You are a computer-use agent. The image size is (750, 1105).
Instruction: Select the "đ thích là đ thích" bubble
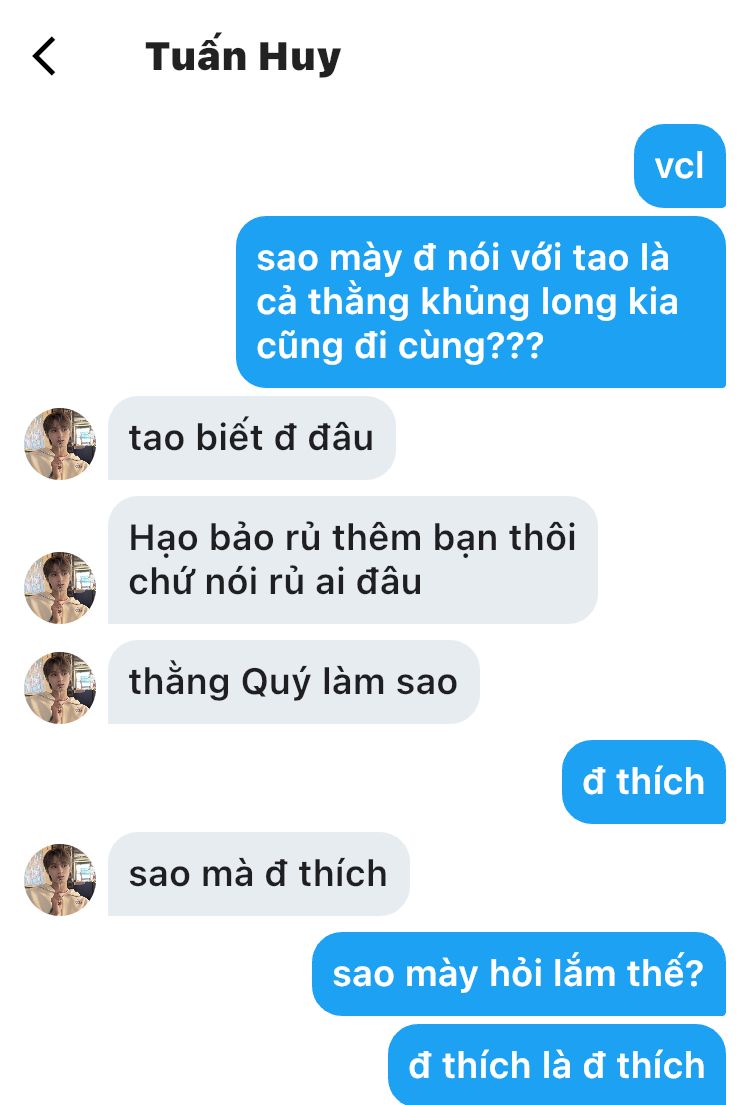click(x=557, y=1064)
